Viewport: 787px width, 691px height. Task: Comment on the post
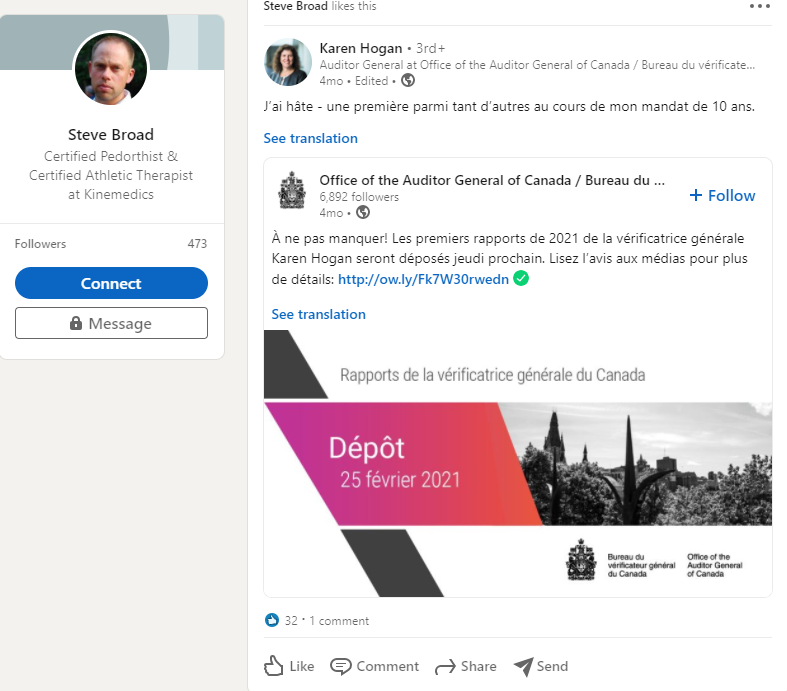coord(374,666)
